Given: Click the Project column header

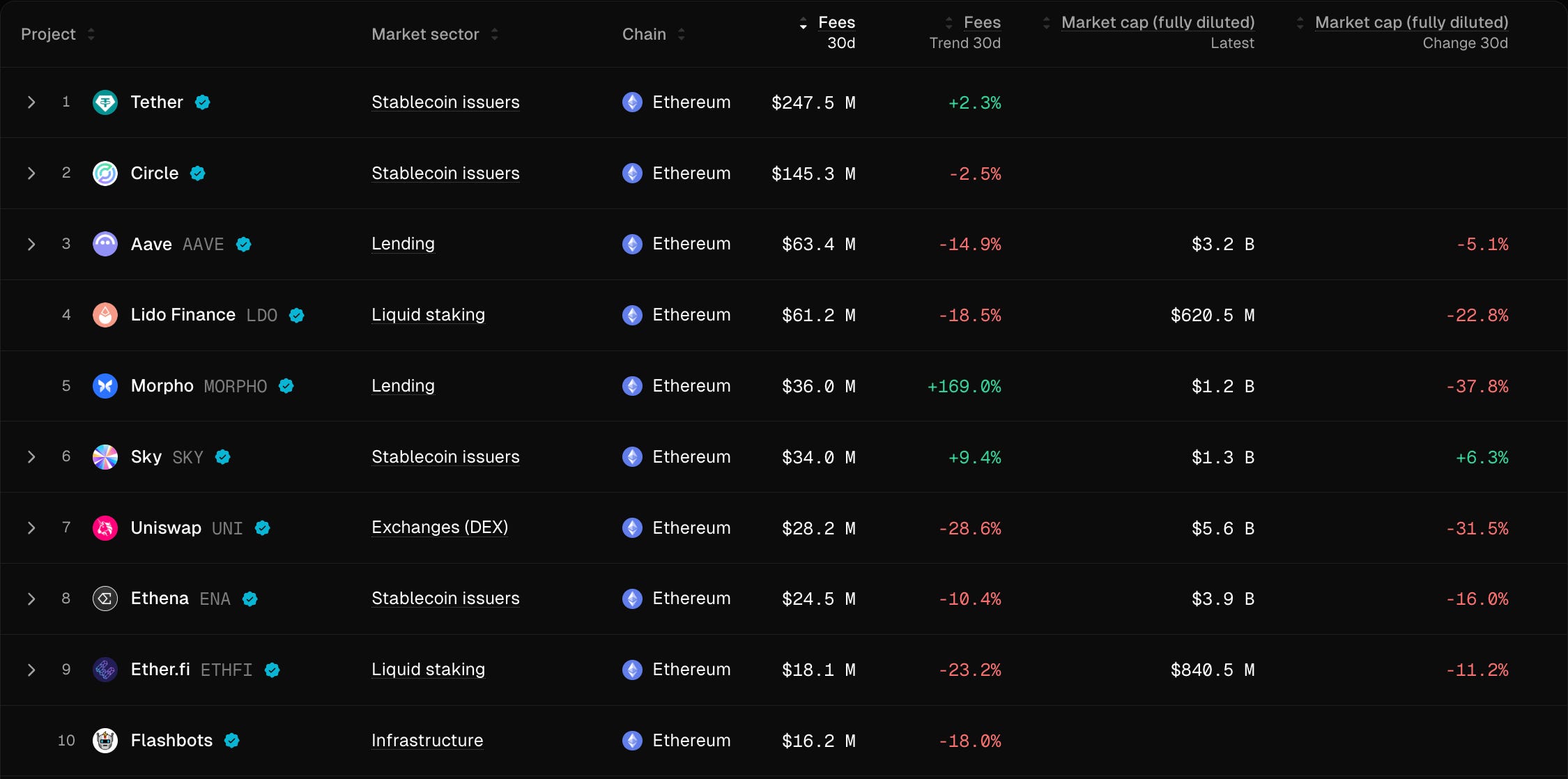Looking at the screenshot, I should [x=48, y=33].
